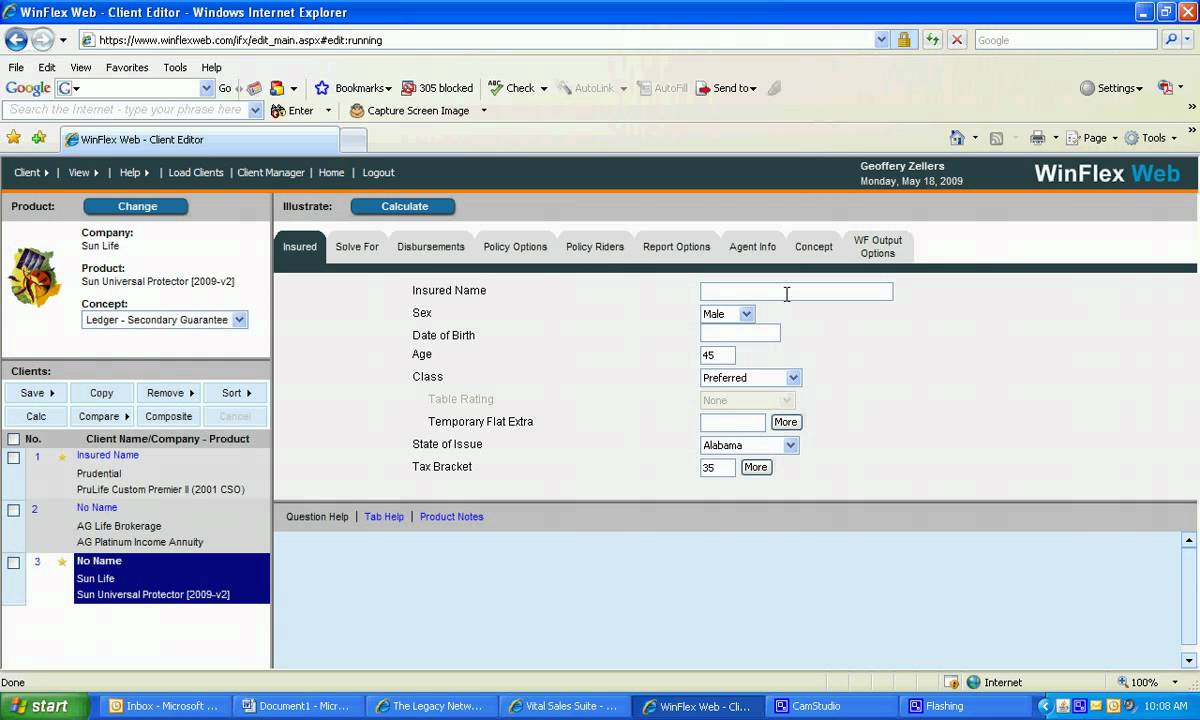The height and width of the screenshot is (720, 1200).
Task: Click the Tab Help link
Action: point(384,517)
